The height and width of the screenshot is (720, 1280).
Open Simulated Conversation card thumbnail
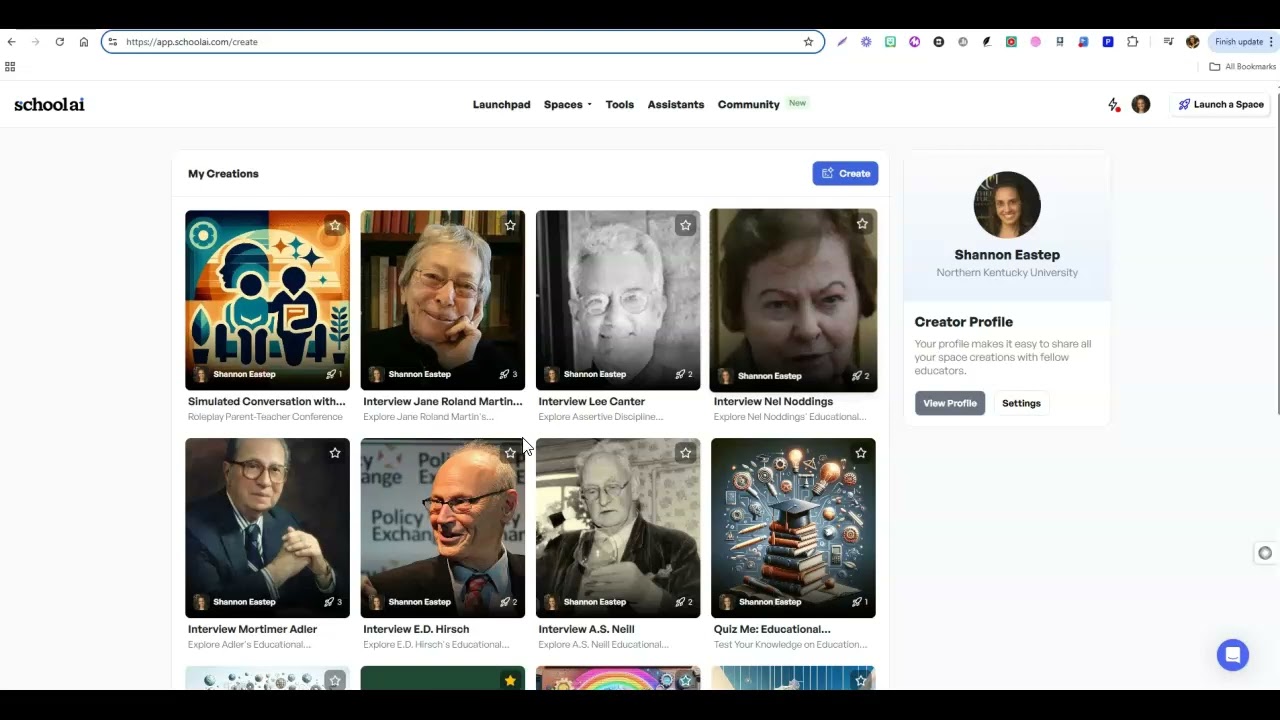[267, 300]
